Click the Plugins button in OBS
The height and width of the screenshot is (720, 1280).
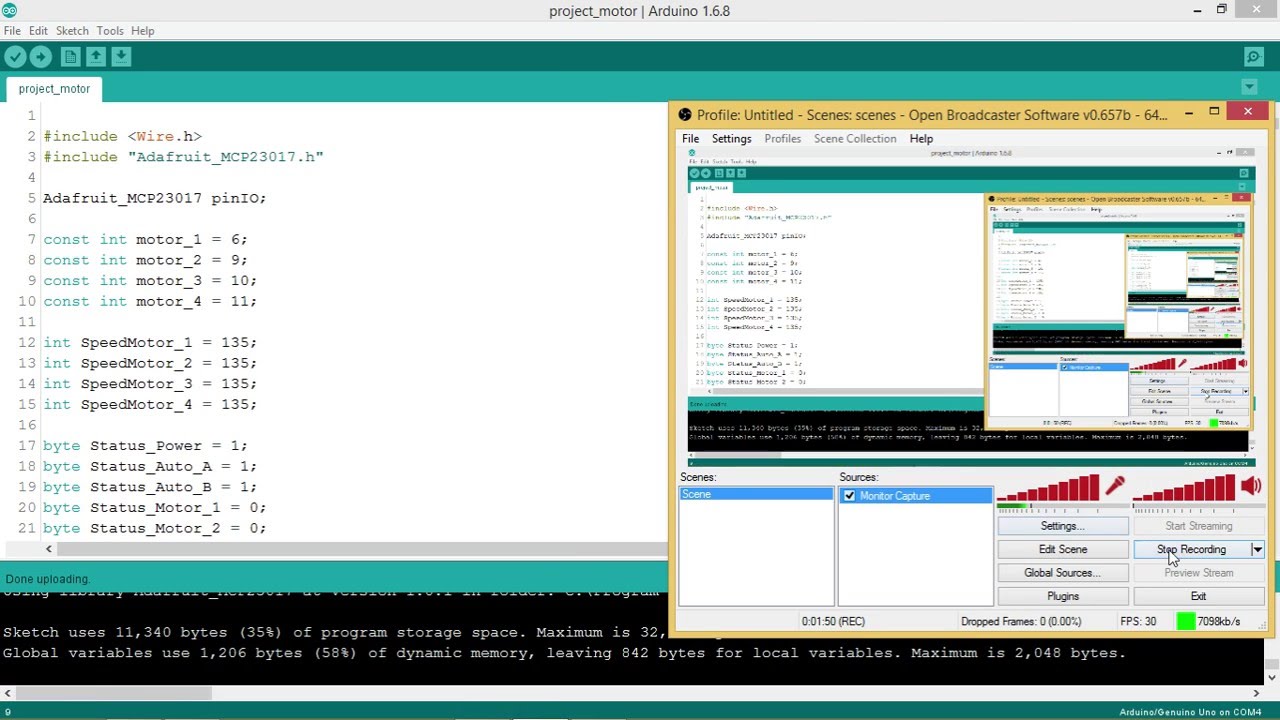click(x=1063, y=597)
